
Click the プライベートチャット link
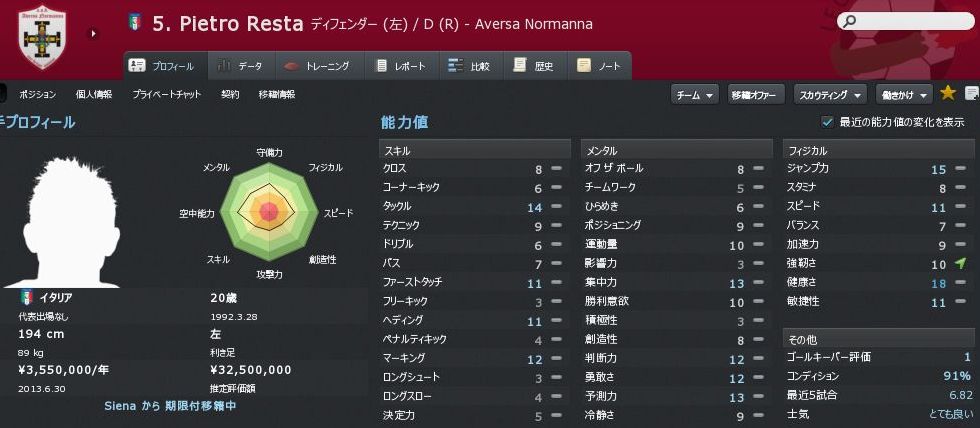click(x=166, y=94)
